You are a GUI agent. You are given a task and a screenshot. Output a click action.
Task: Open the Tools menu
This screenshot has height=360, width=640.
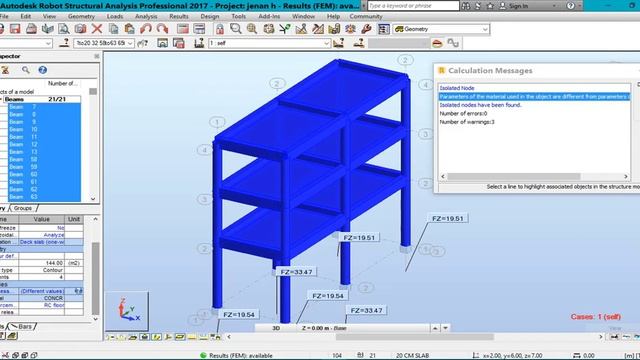click(238, 16)
